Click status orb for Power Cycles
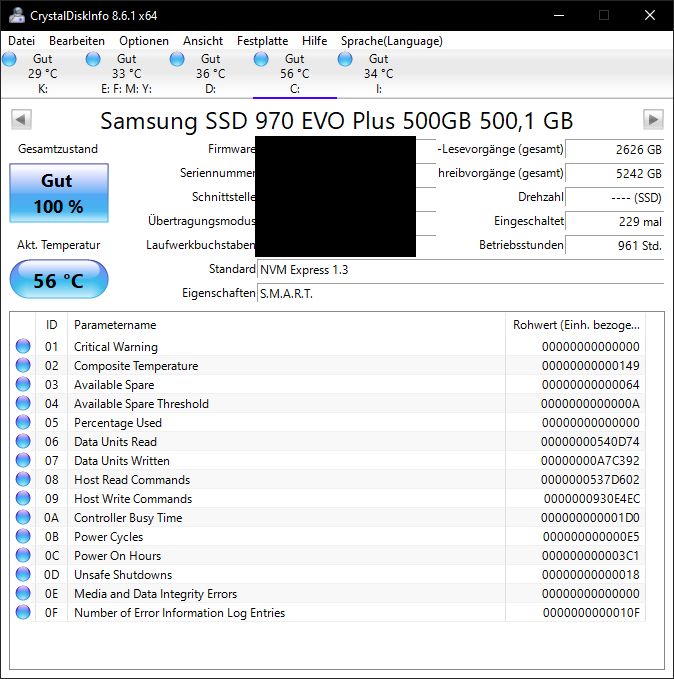The width and height of the screenshot is (674, 679). [x=23, y=537]
